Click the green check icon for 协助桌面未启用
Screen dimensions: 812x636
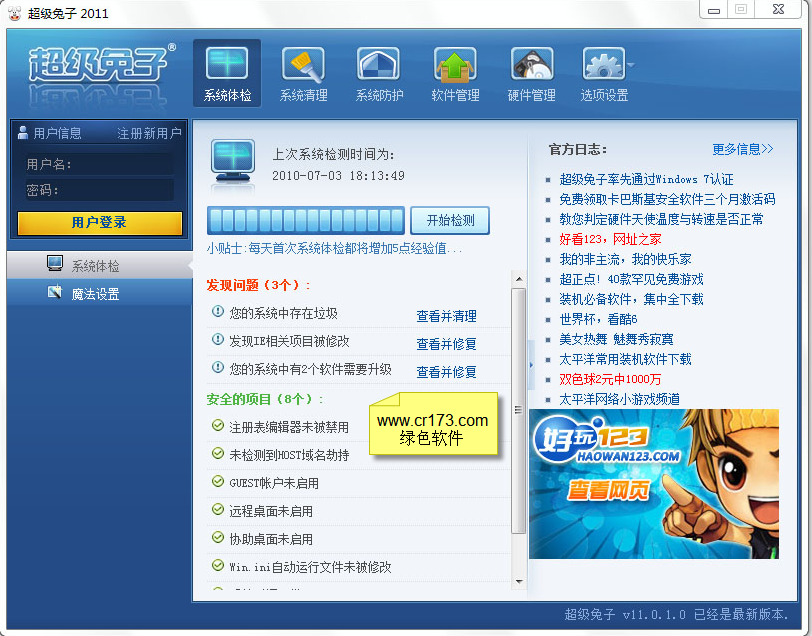pyautogui.click(x=218, y=537)
